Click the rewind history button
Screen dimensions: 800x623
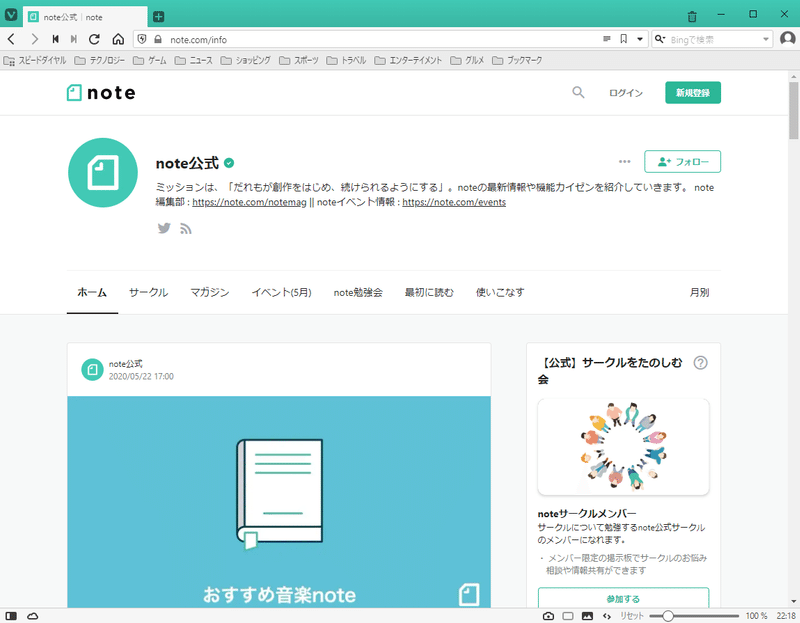pyautogui.click(x=56, y=39)
